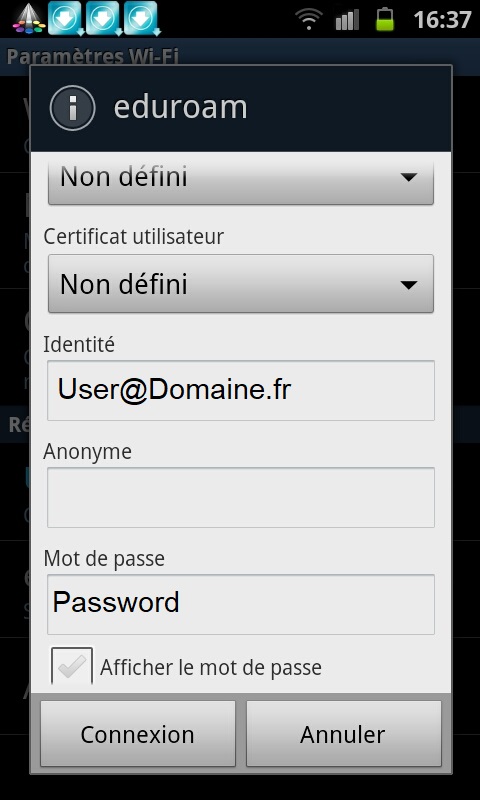Open the first download notification icon

(66, 18)
